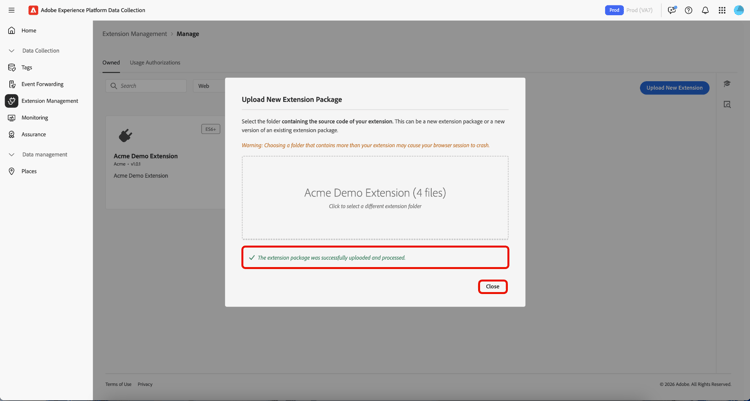
Task: Open the Web platform dropdown
Action: click(x=210, y=86)
